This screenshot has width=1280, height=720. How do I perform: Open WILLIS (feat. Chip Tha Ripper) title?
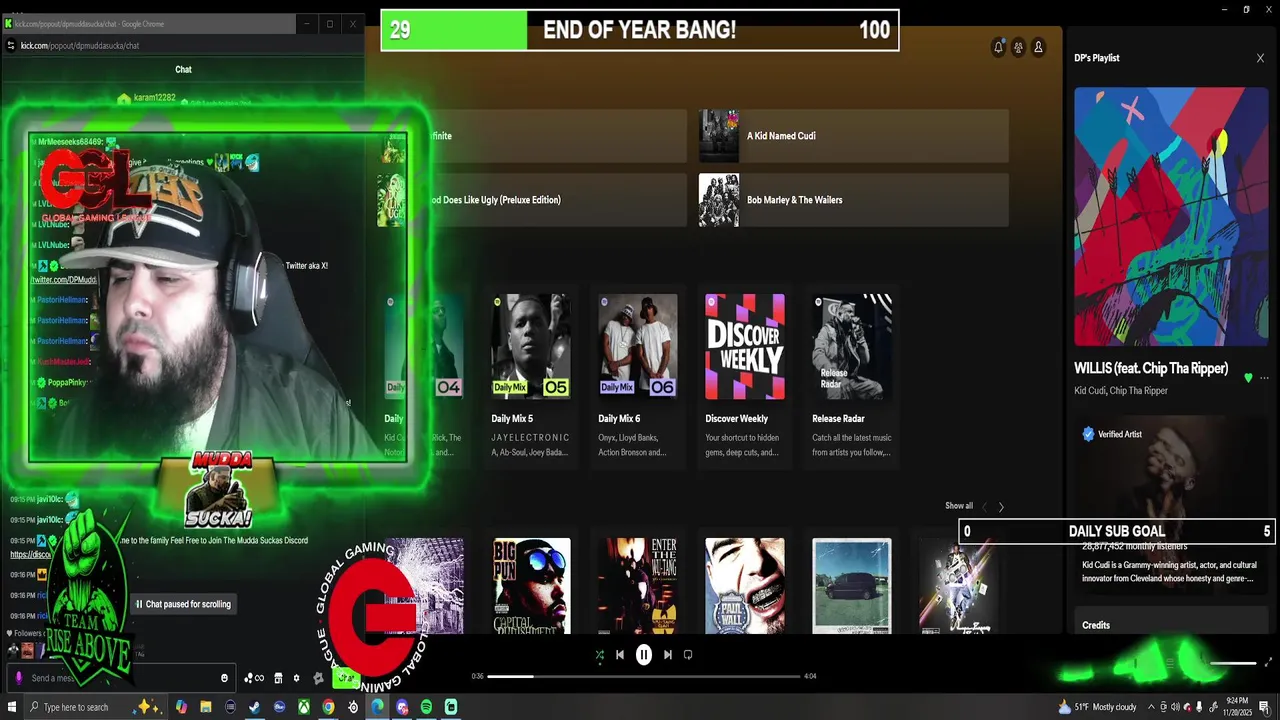1151,368
